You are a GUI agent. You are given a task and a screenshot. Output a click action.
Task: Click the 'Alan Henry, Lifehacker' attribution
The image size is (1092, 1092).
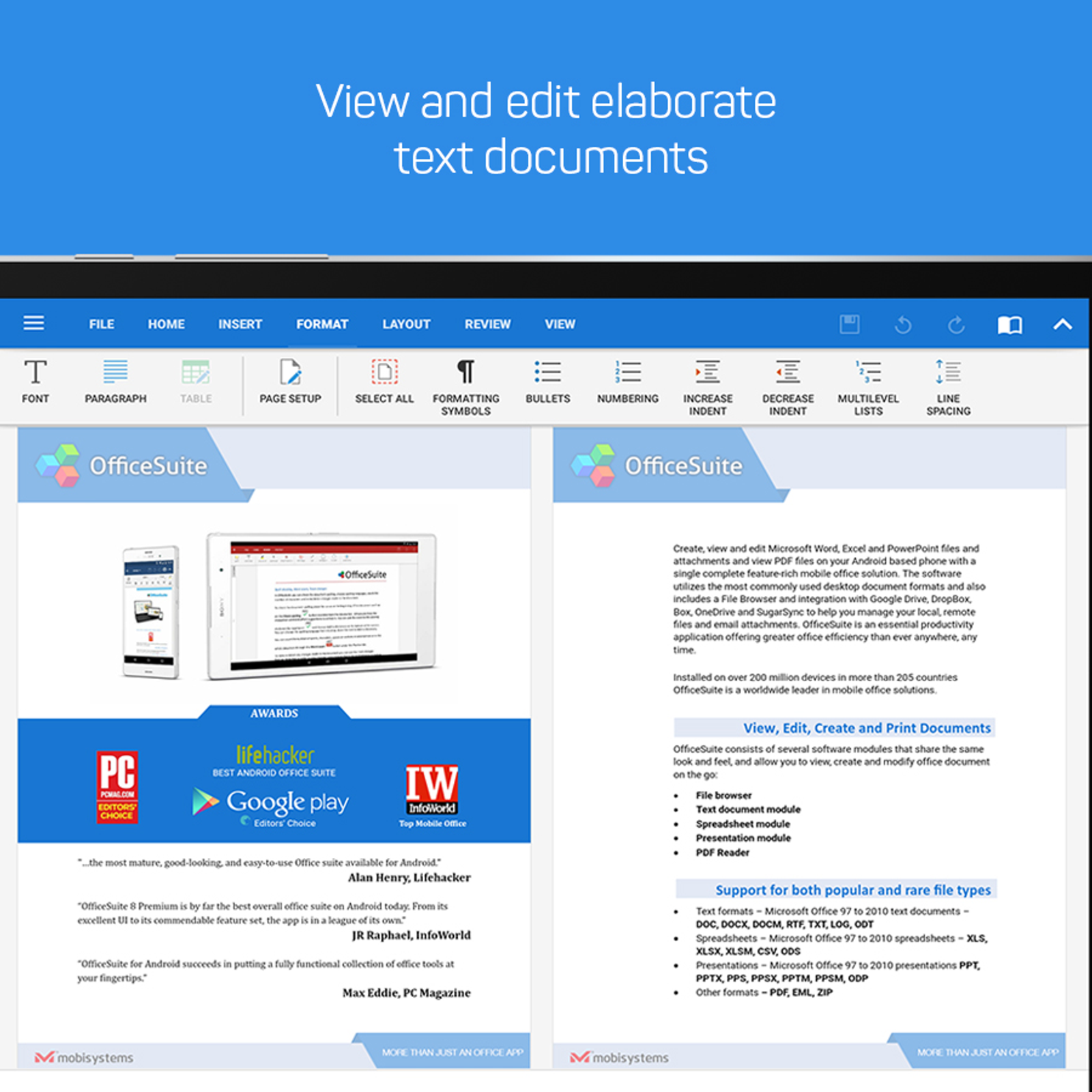coord(409,878)
